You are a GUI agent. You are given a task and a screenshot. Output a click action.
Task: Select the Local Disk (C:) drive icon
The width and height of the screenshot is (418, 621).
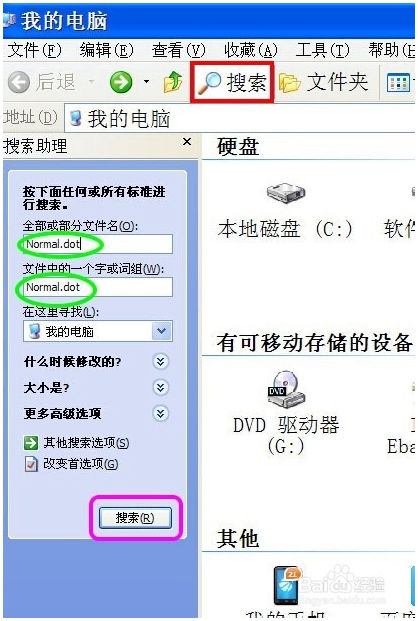285,193
